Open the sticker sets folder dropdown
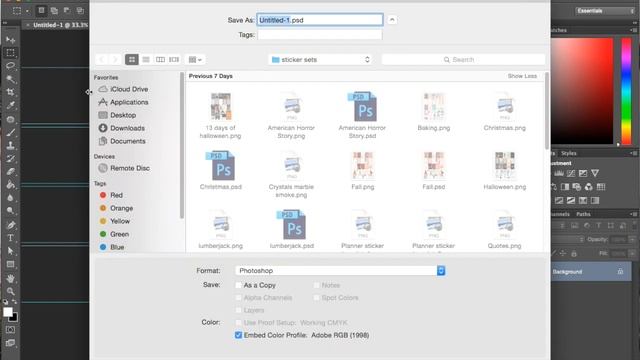 [320, 60]
